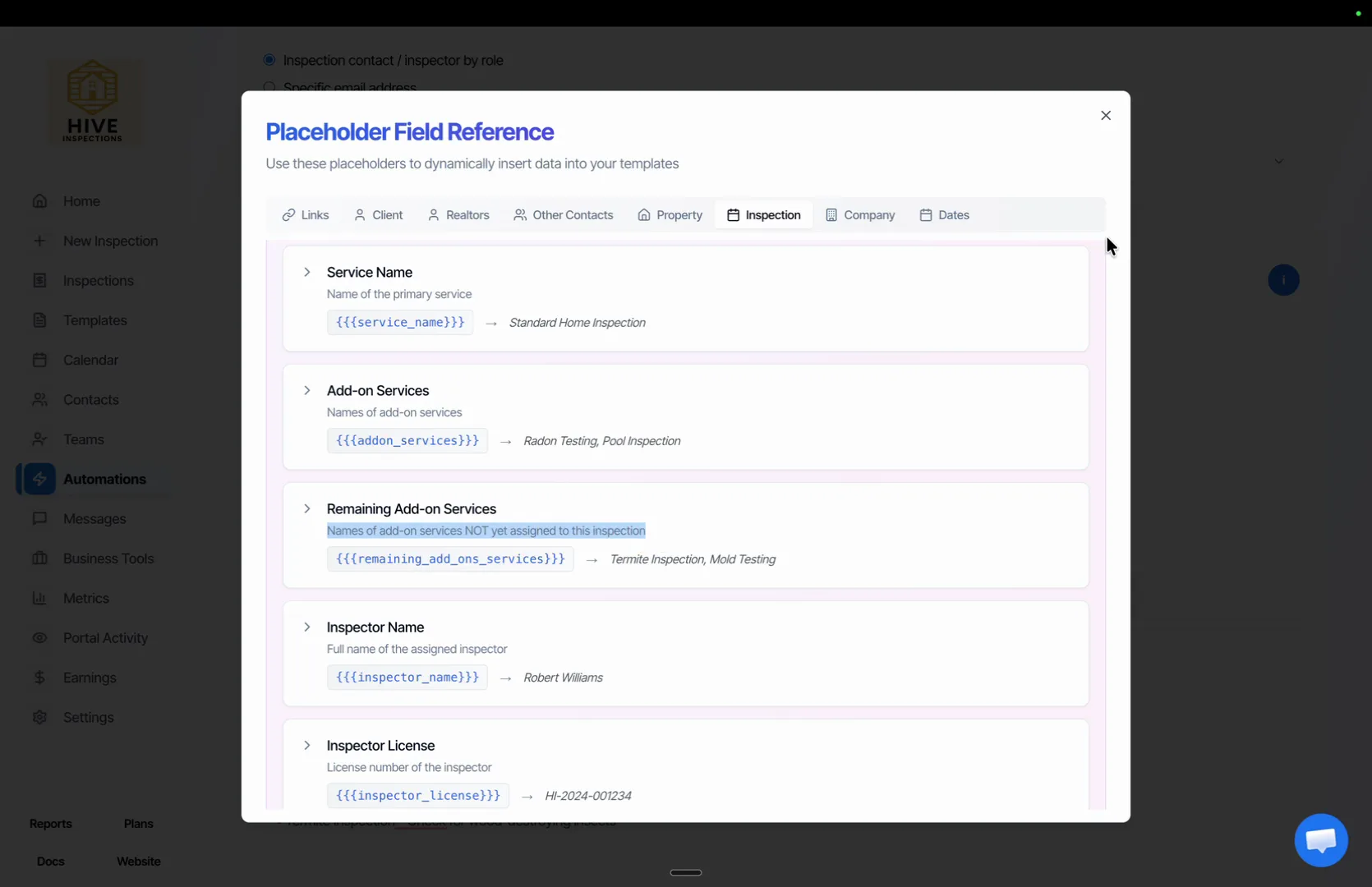Copy the {{{addon_services}}} placeholder code
The width and height of the screenshot is (1372, 887).
(x=407, y=441)
